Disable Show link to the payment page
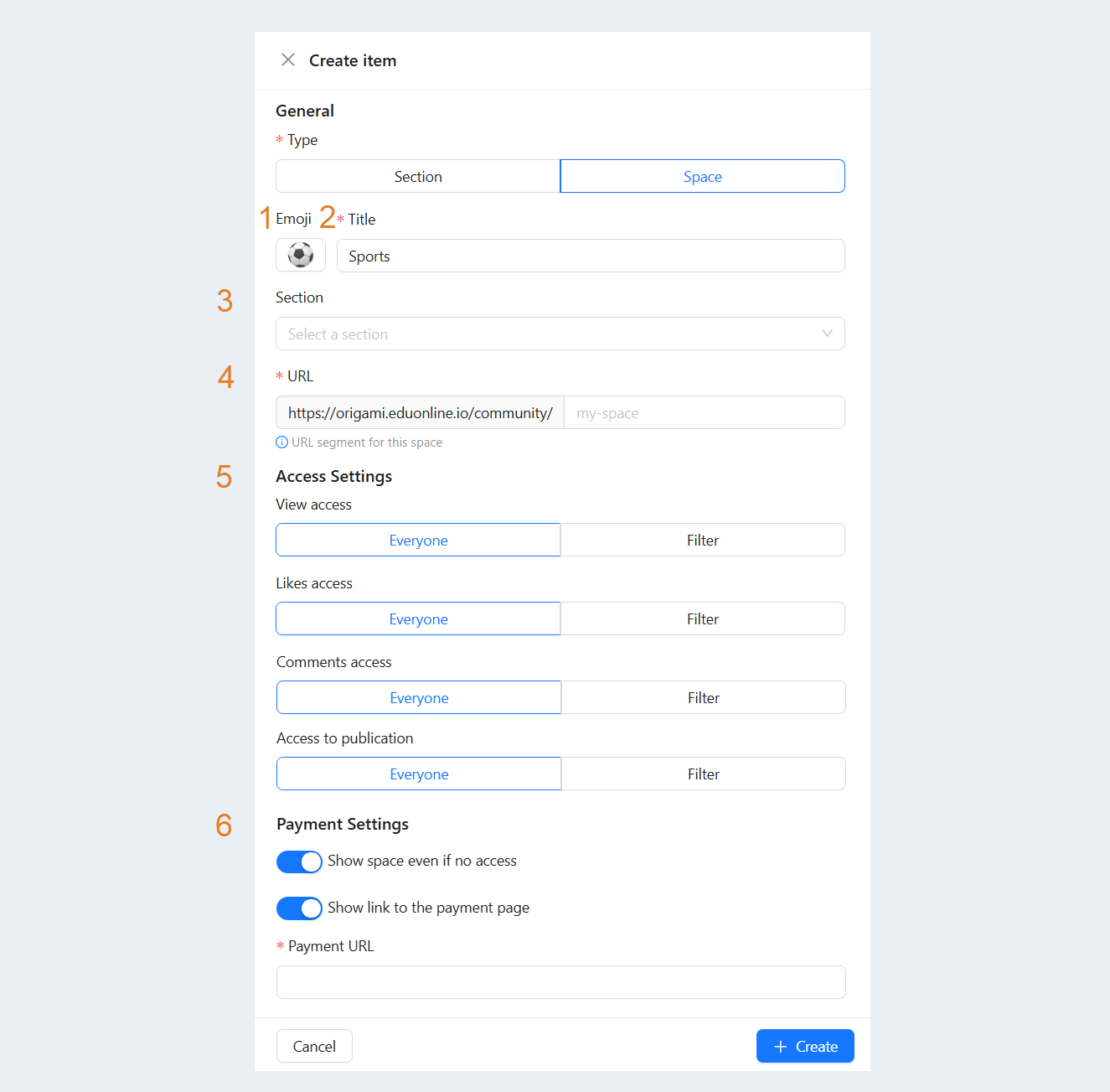 [299, 908]
